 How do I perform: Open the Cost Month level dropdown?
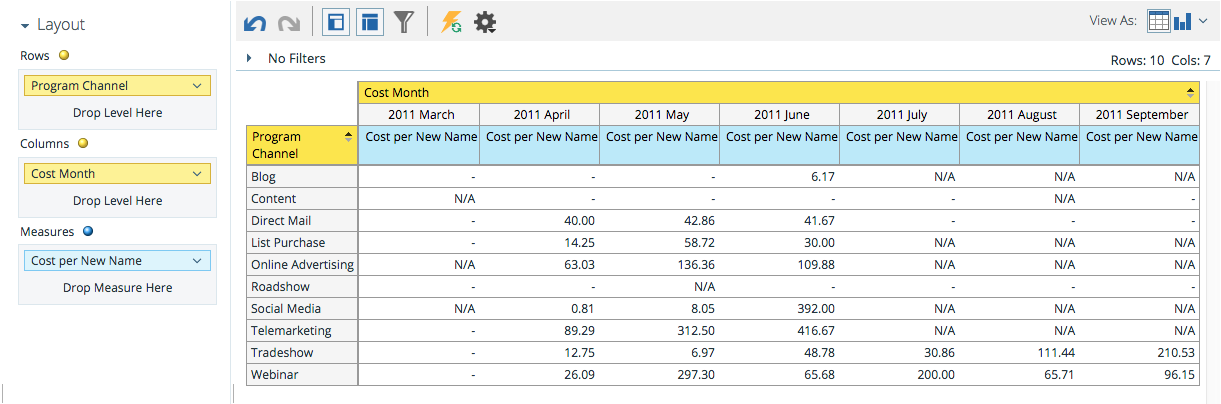[x=197, y=174]
